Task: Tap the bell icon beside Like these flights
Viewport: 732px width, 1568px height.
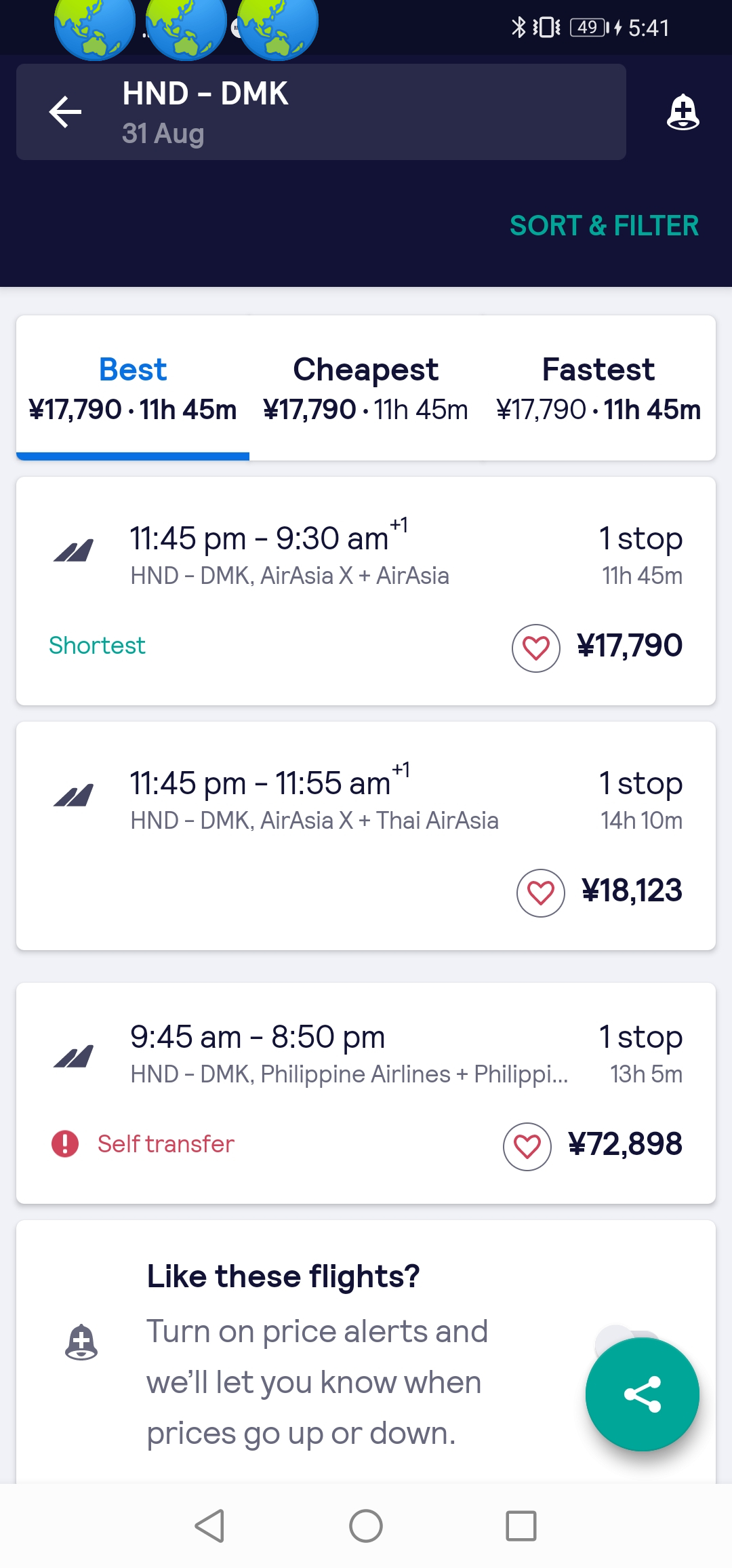Action: pyautogui.click(x=81, y=1343)
